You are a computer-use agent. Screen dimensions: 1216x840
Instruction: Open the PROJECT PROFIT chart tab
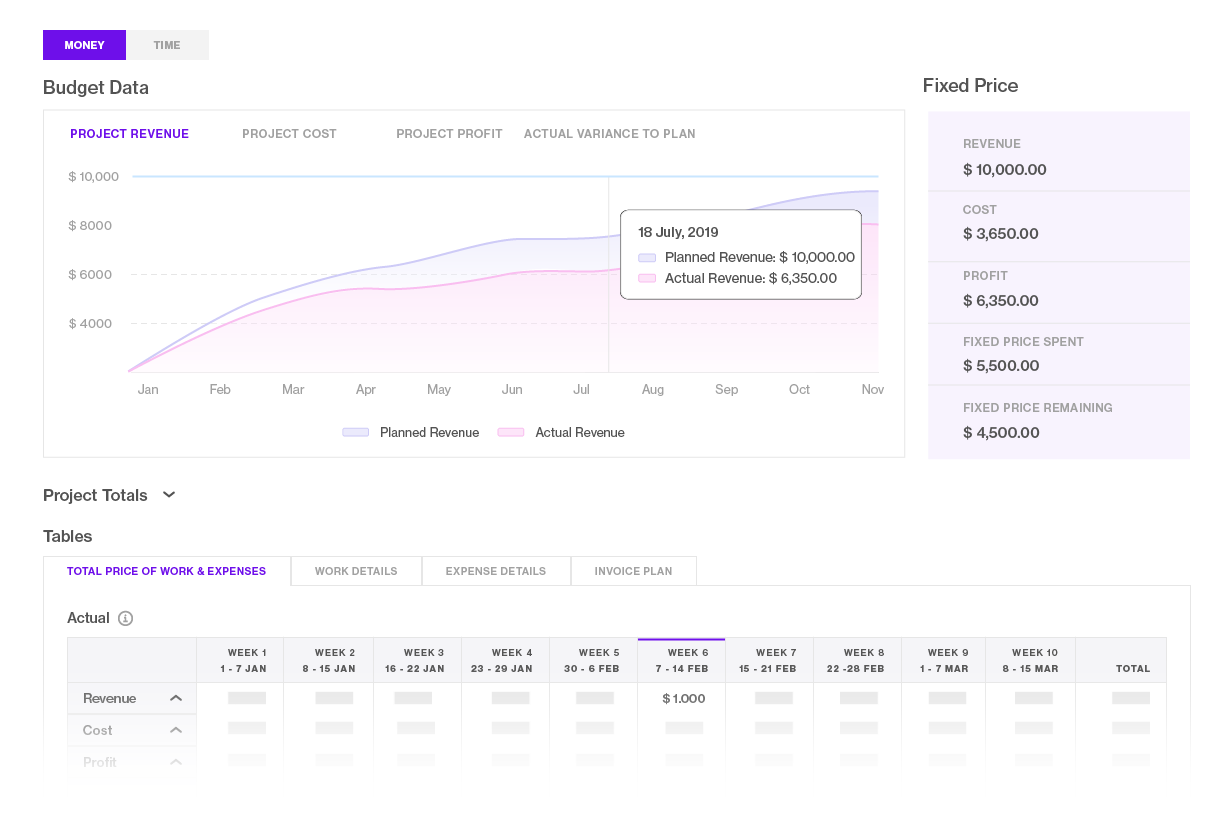[449, 133]
